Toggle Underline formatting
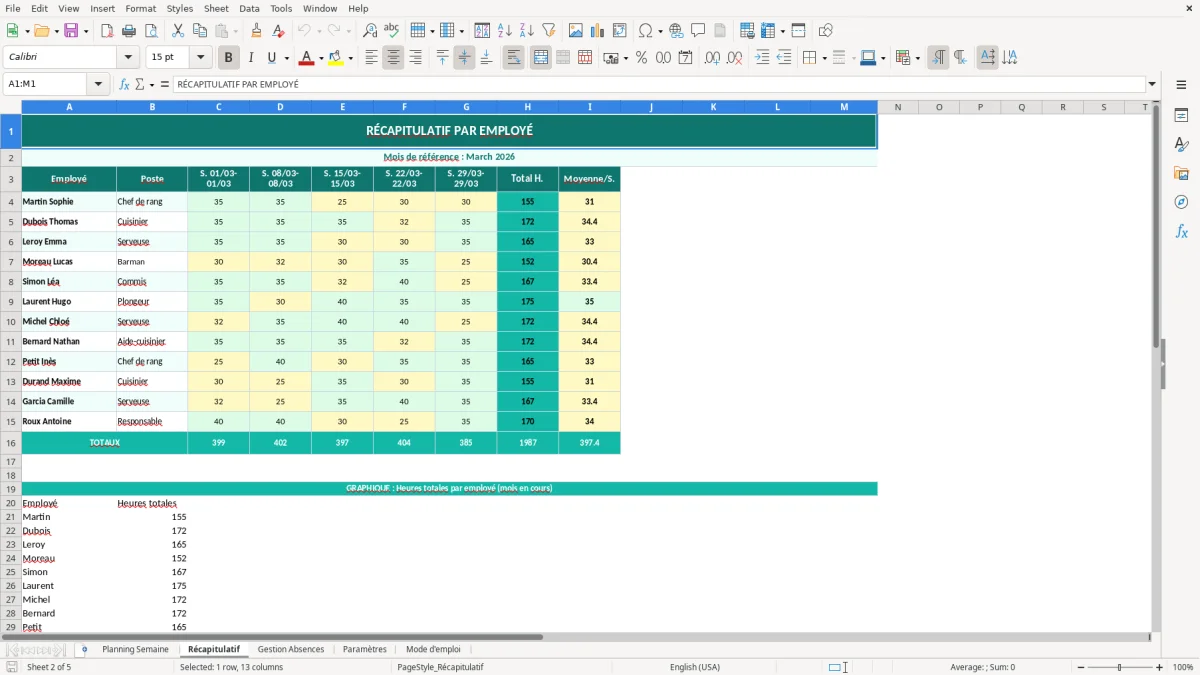 pyautogui.click(x=272, y=58)
